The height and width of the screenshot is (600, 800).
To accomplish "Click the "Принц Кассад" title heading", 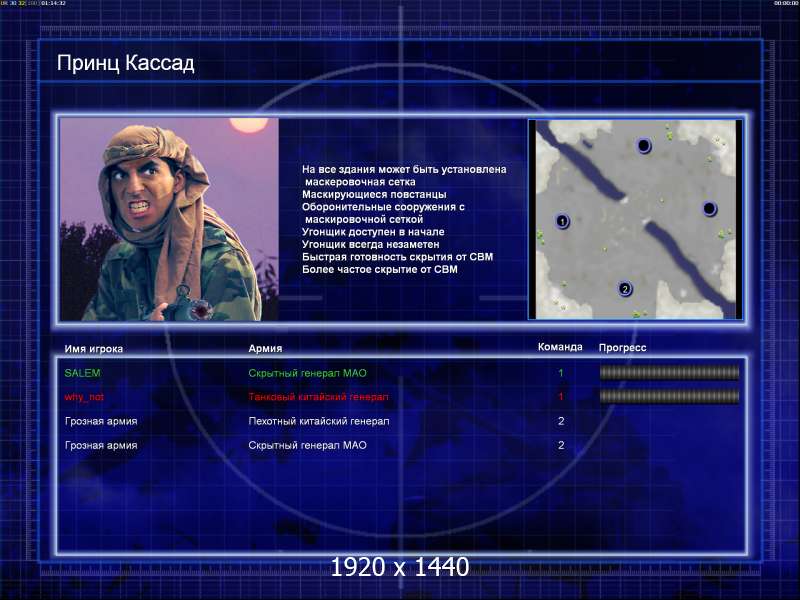I will [x=126, y=64].
